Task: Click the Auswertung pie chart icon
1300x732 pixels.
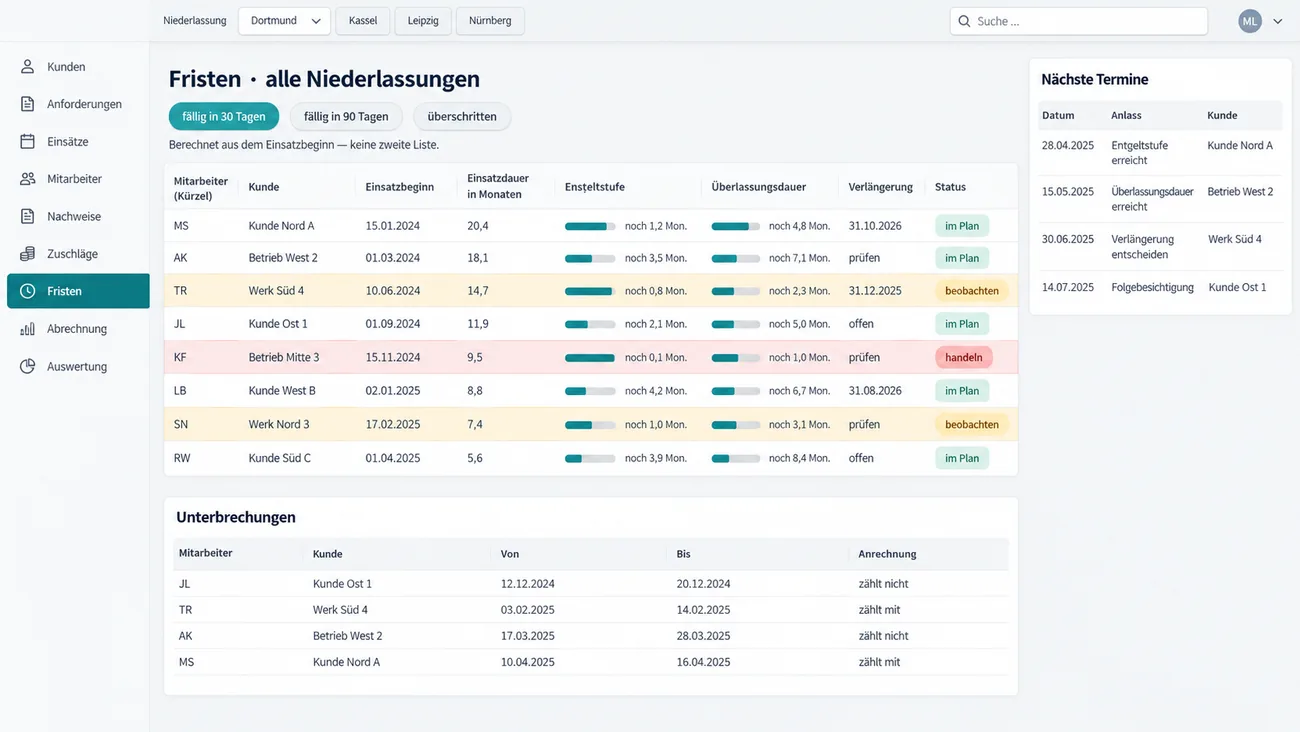Action: click(x=28, y=366)
